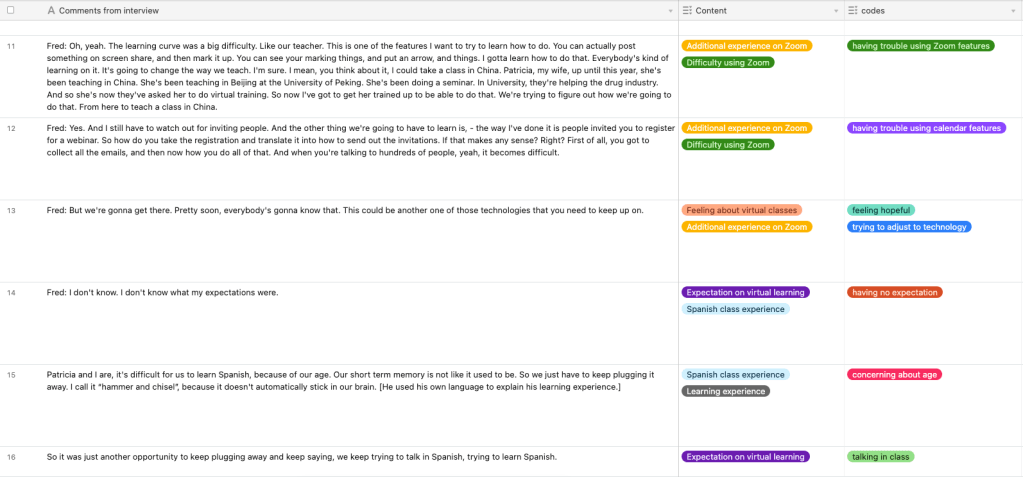Select the 'Feeling about virtual classes' tag

point(742,210)
